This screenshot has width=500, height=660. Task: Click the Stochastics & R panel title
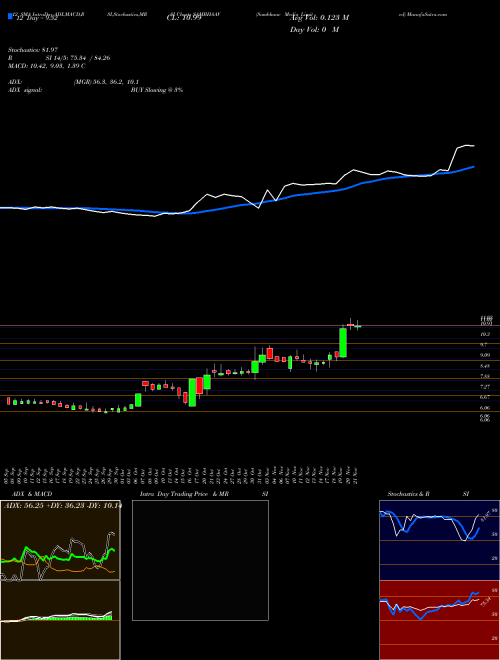coord(408,494)
